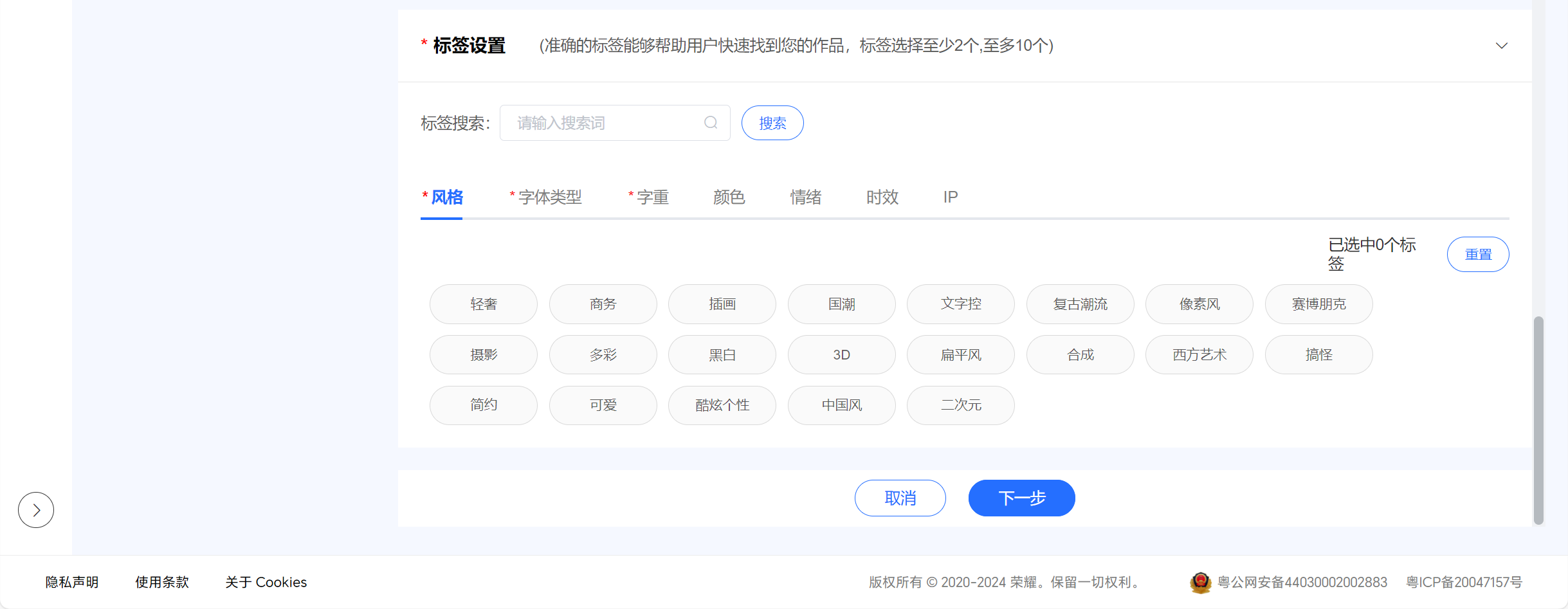This screenshot has width=1568, height=609.
Task: Select the 情绪 tab
Action: pyautogui.click(x=805, y=197)
